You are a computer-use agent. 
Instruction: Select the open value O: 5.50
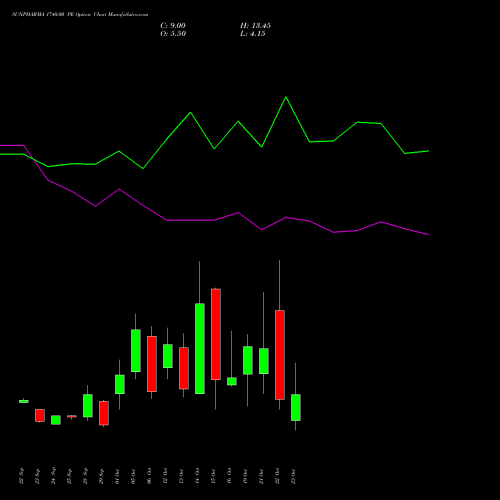173,34
